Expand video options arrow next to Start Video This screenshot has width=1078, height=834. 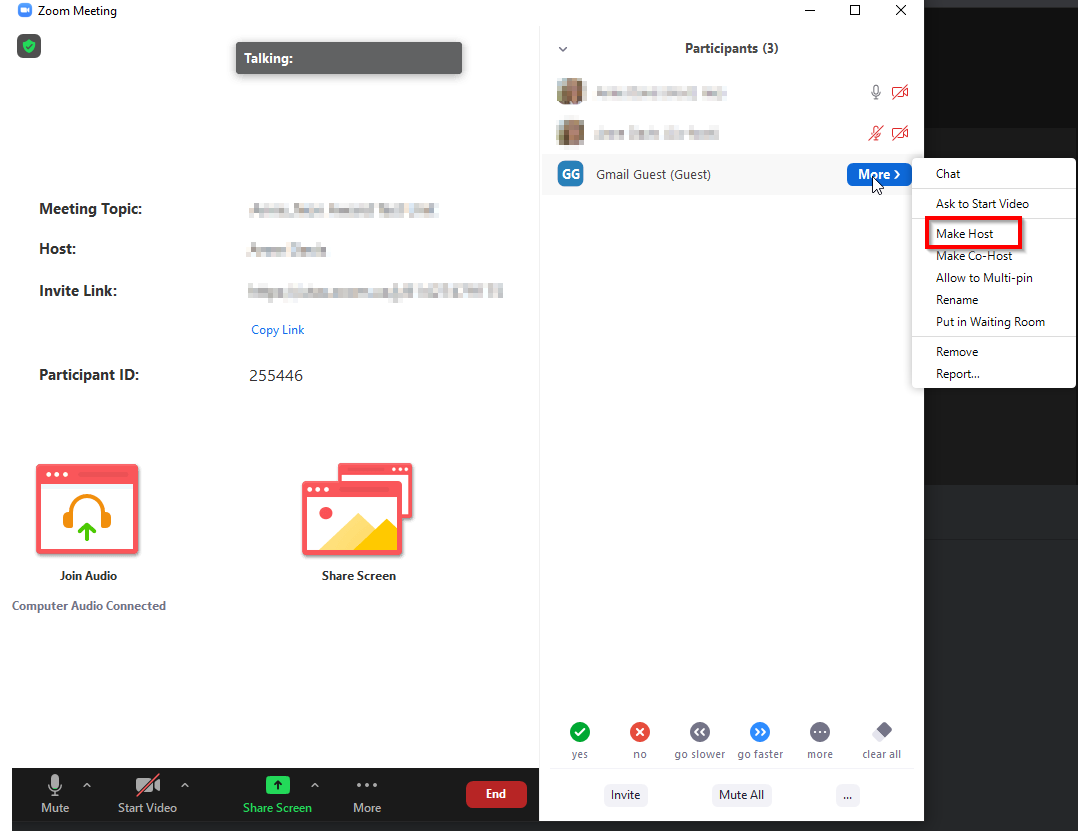[185, 784]
